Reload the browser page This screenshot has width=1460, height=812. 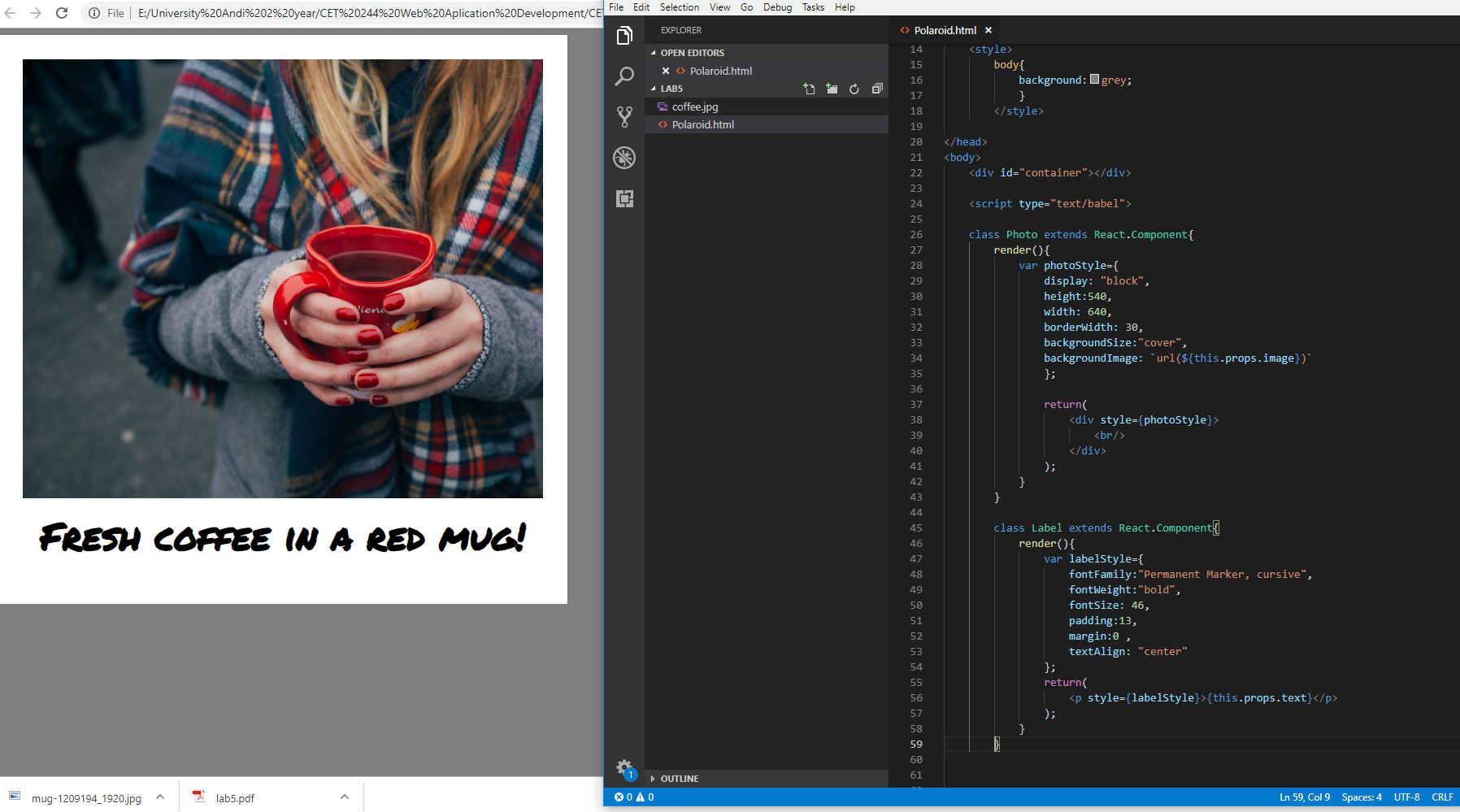[x=62, y=13]
